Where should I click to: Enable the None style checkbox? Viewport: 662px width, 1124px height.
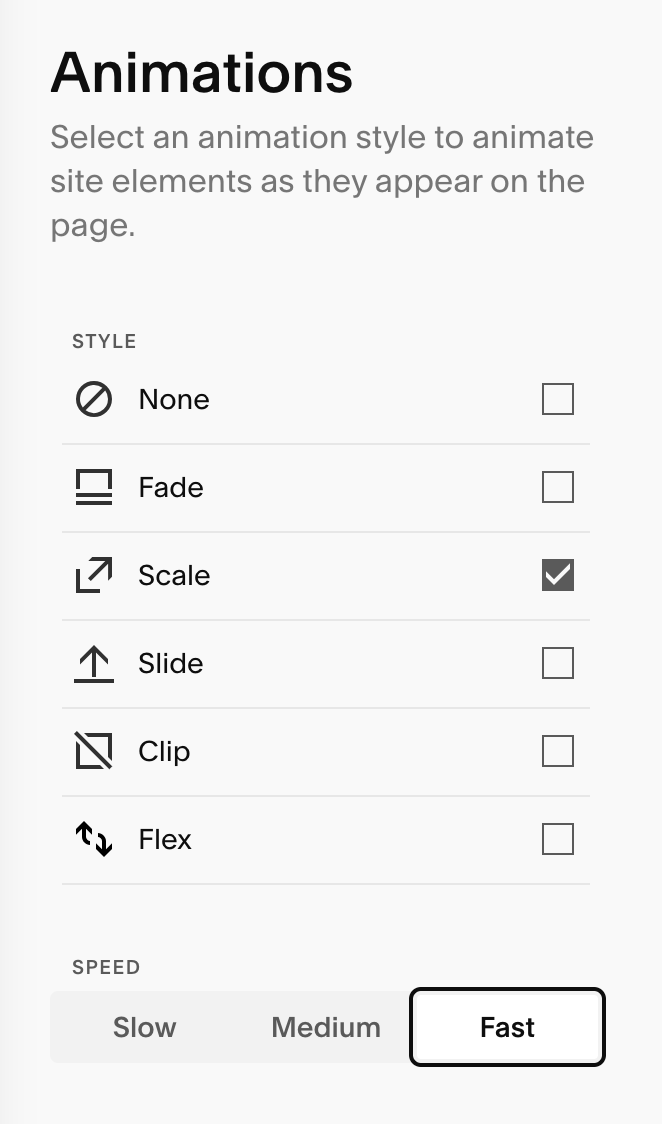558,400
